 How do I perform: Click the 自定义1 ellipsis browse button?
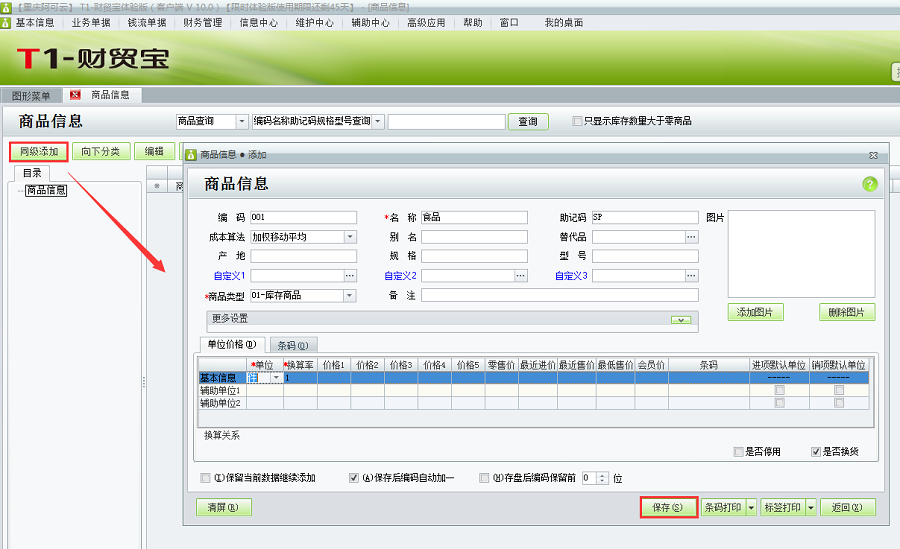coord(350,276)
